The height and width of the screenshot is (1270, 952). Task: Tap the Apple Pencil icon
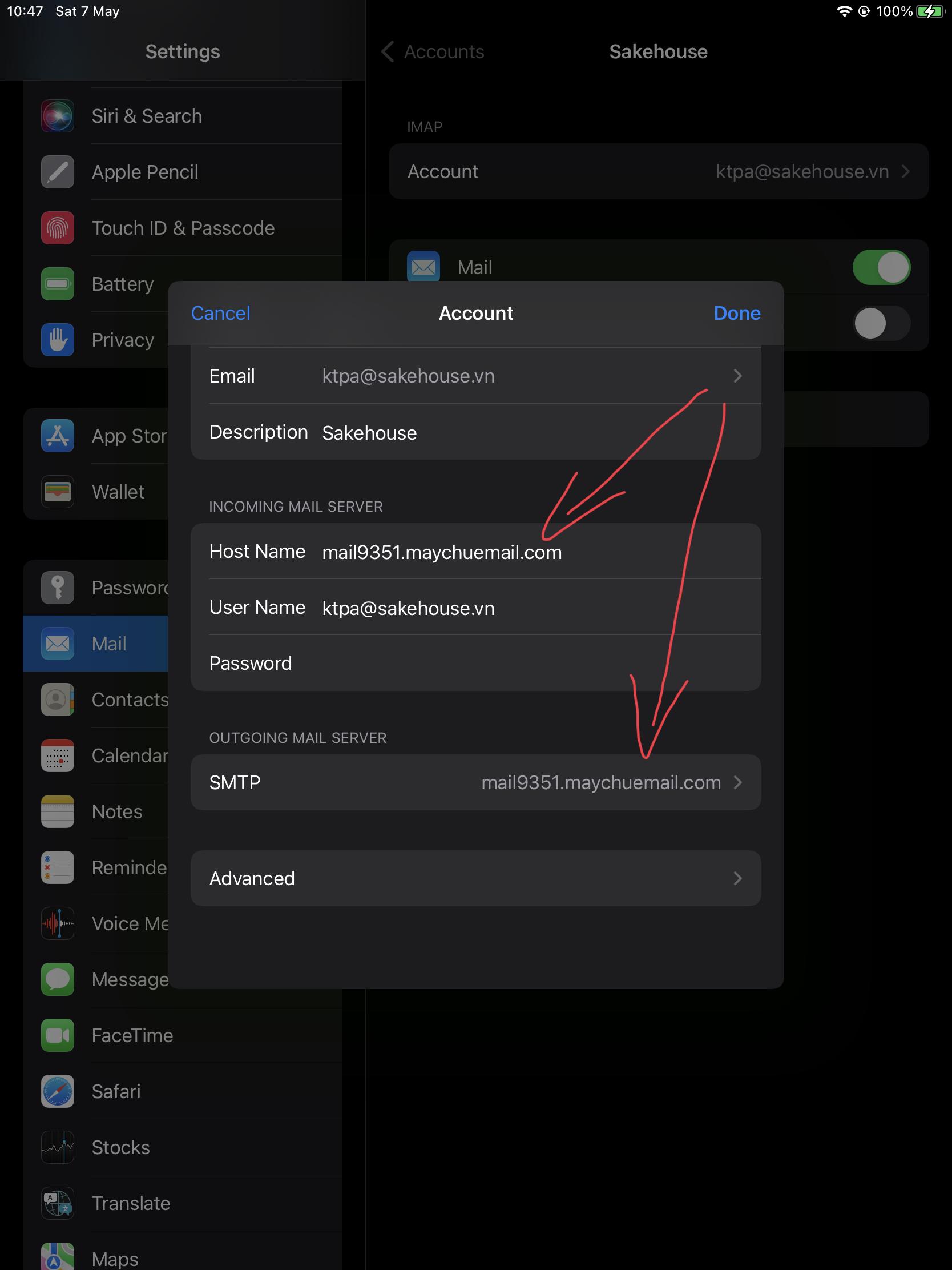pos(58,172)
